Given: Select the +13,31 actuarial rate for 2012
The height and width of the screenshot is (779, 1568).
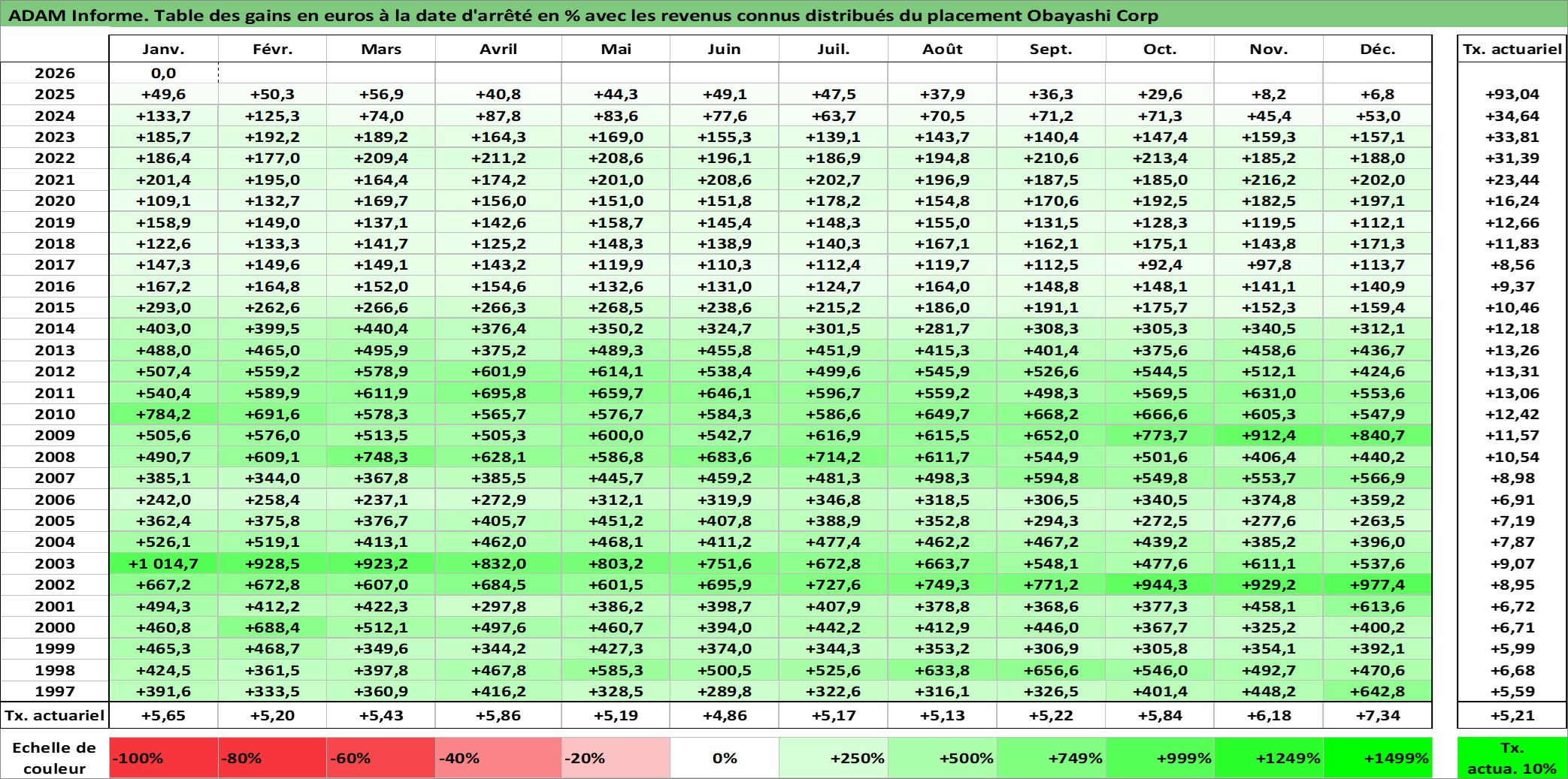Looking at the screenshot, I should tap(1512, 371).
